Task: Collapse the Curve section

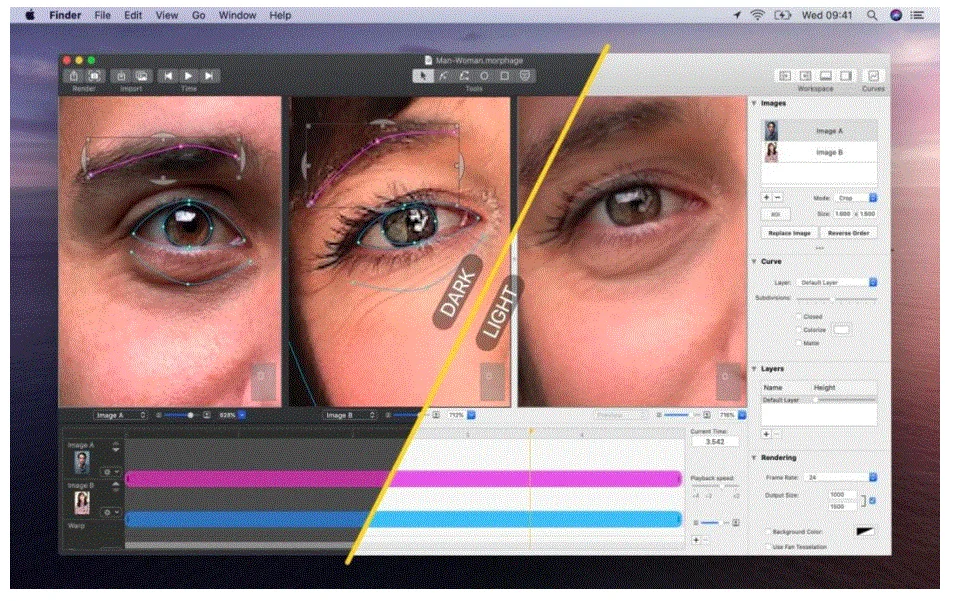Action: 754,261
